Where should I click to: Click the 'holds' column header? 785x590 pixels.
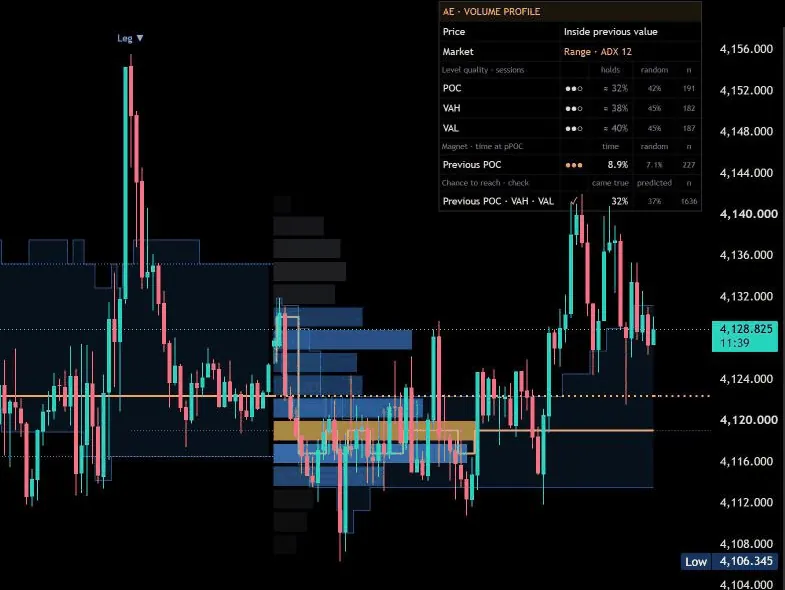(610, 70)
